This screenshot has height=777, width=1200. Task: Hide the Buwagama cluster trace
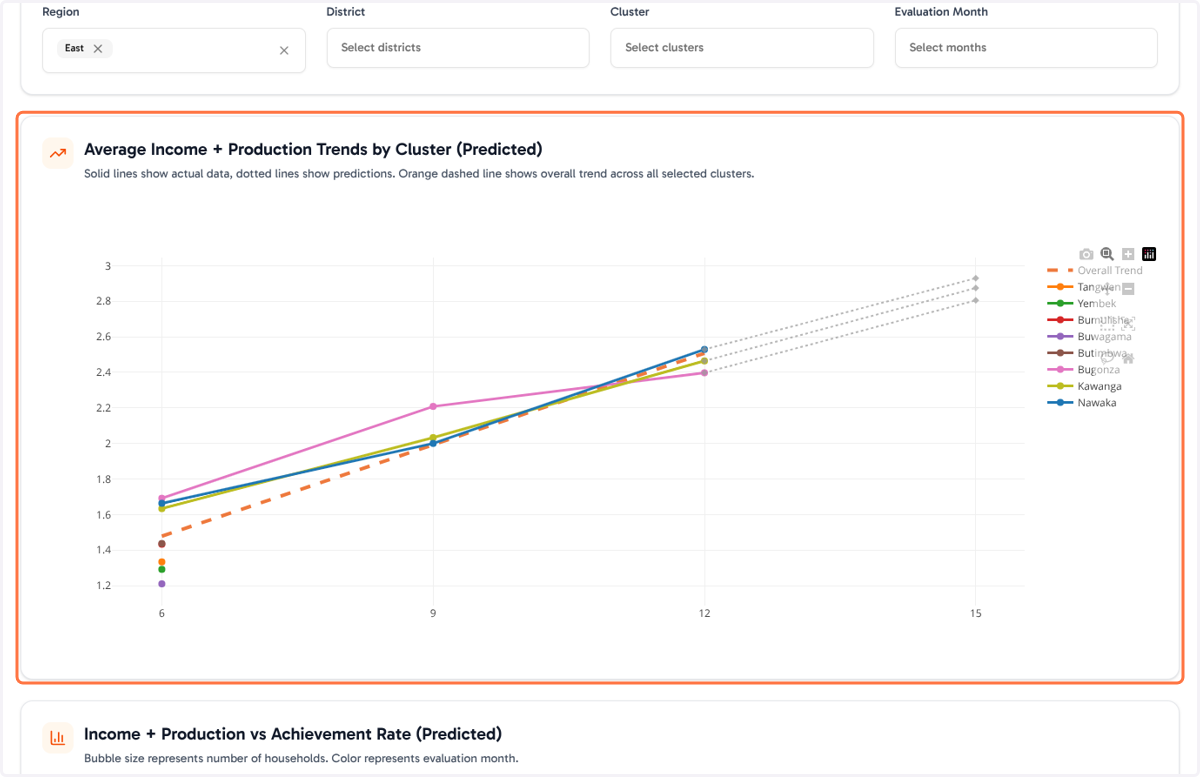click(1090, 337)
